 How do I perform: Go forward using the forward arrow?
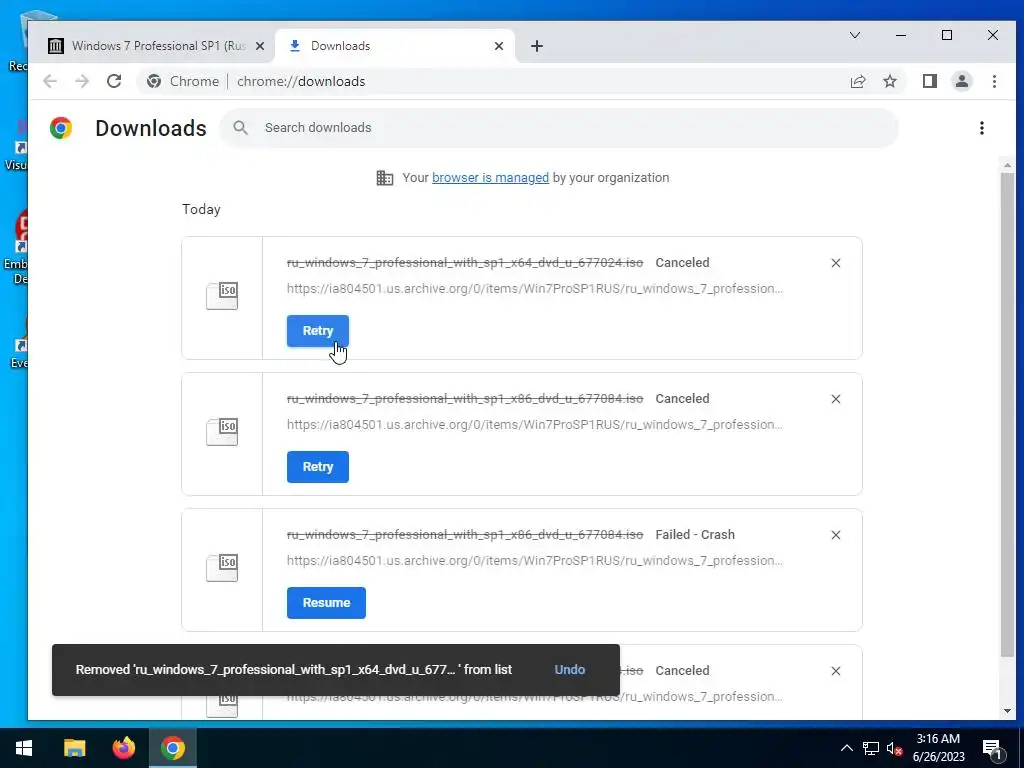(x=82, y=81)
